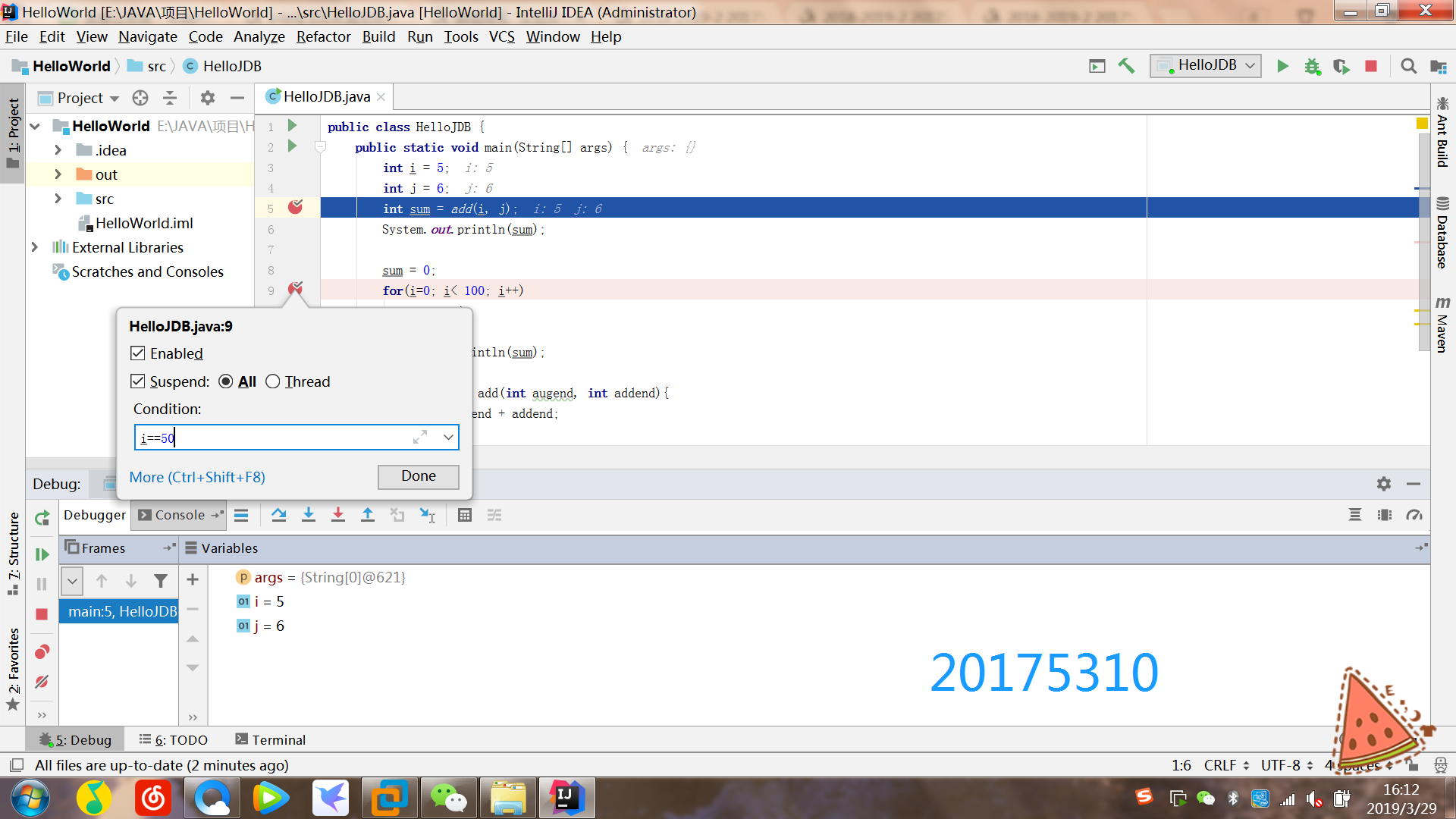Select the Thread suspend radio option
The height and width of the screenshot is (819, 1456).
click(x=272, y=381)
